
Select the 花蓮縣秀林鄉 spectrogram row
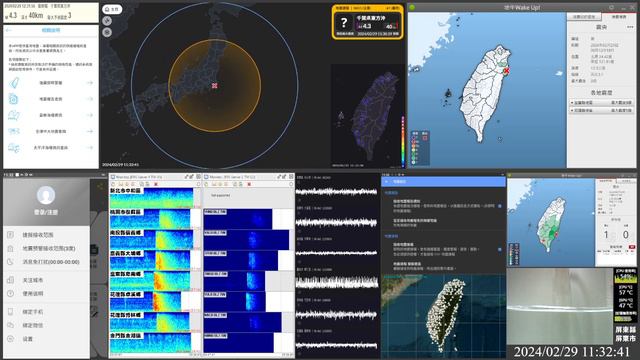click(150, 322)
